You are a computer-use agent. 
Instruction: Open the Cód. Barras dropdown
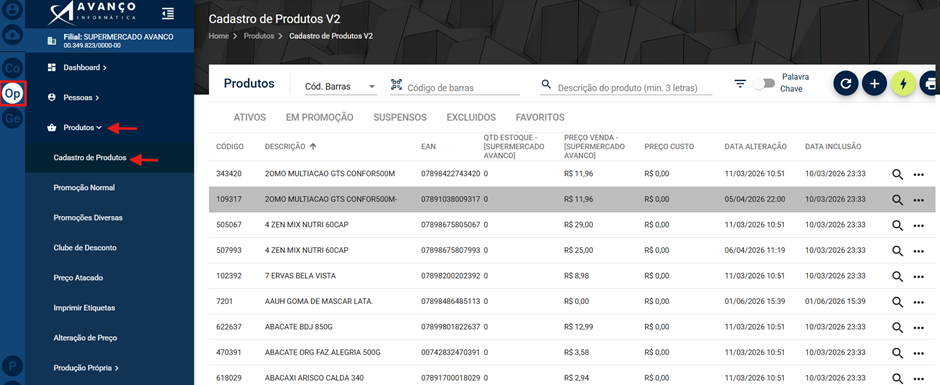[x=341, y=86]
